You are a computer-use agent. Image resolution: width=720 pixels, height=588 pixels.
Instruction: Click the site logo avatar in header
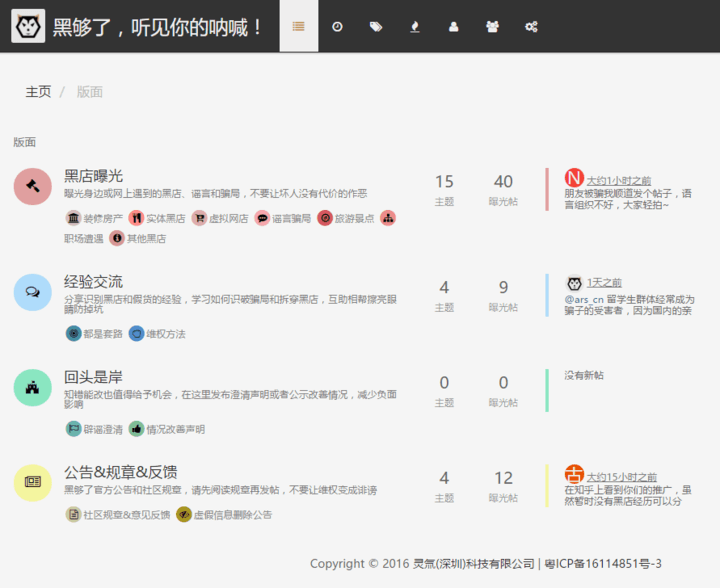28,26
